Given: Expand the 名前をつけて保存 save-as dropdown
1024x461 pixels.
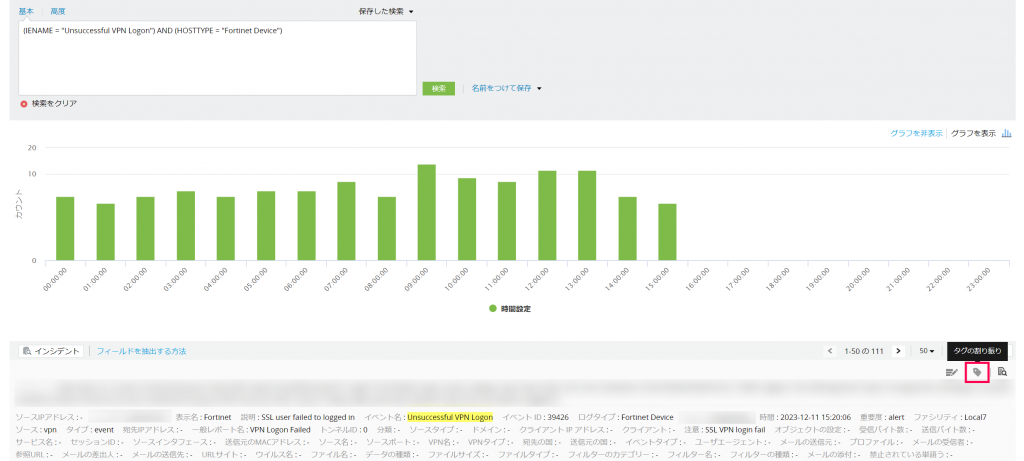Looking at the screenshot, I should (507, 88).
